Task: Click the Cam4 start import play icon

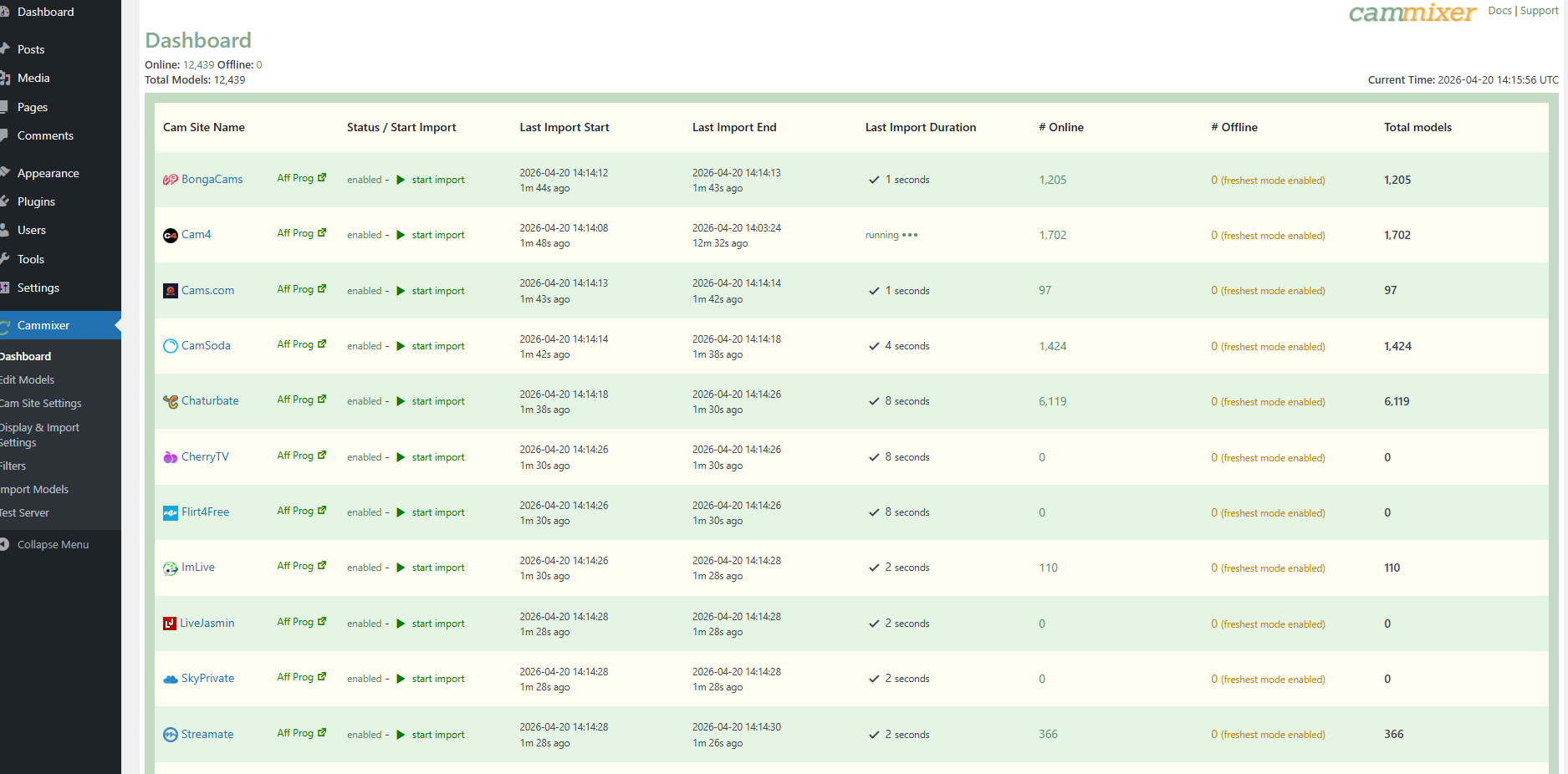Action: click(x=401, y=235)
